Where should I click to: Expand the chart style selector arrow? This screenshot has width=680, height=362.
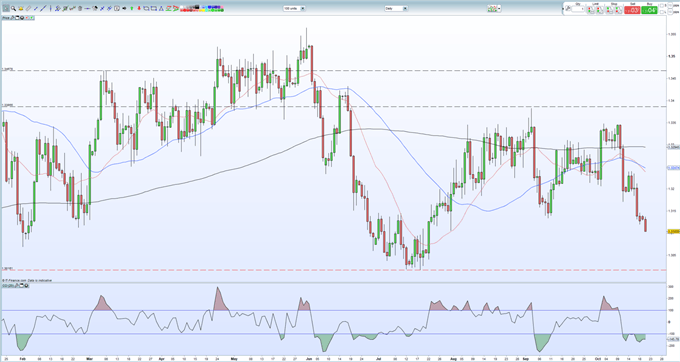tap(499, 8)
